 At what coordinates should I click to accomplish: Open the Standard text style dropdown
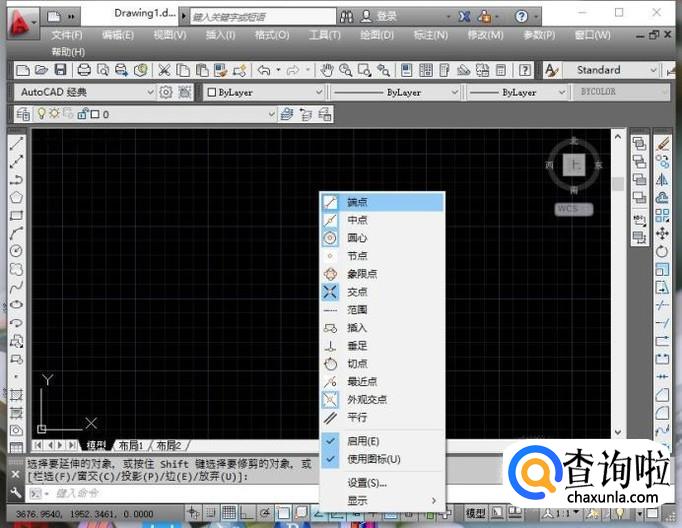point(611,70)
